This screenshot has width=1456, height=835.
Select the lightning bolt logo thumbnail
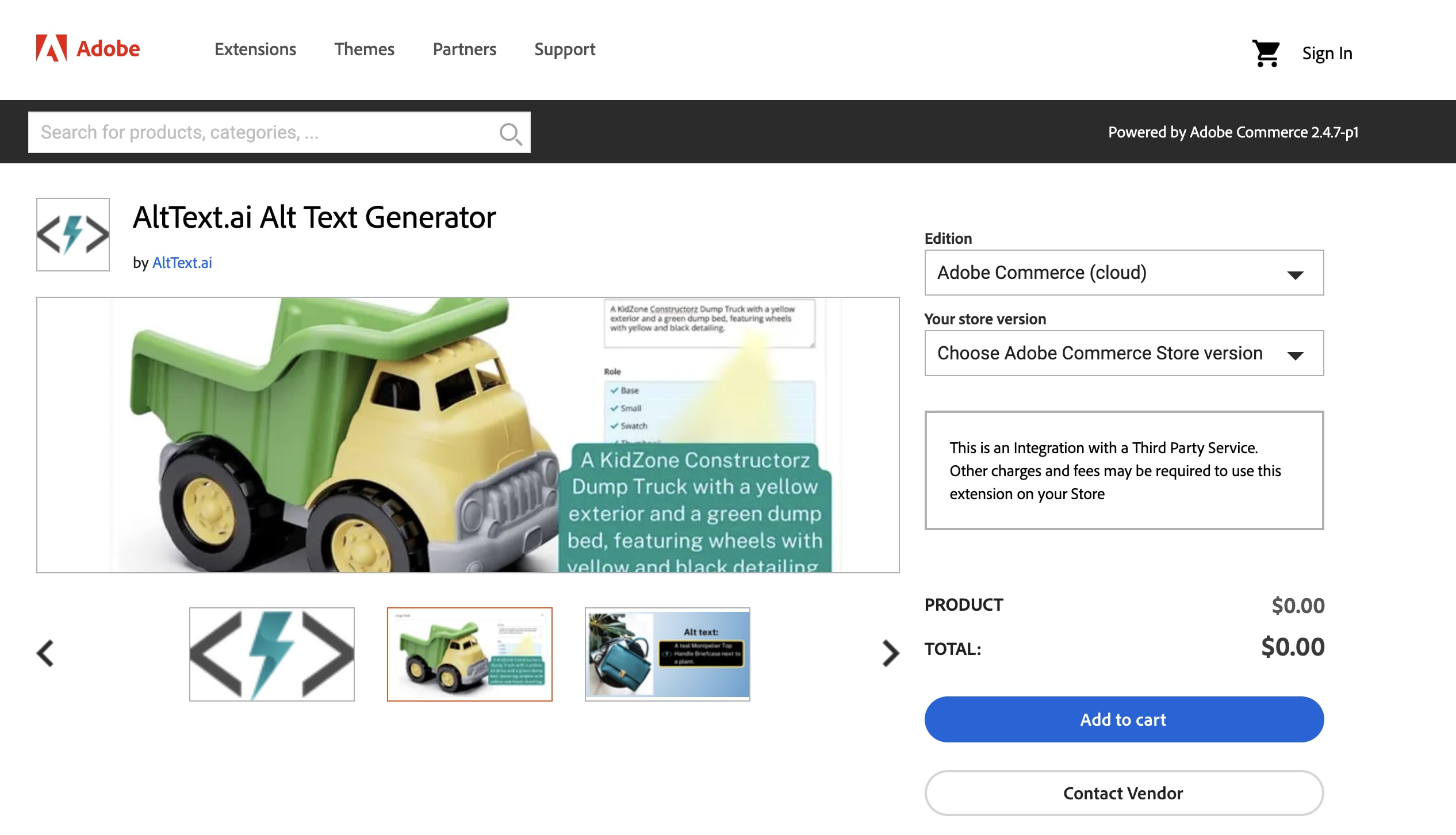point(272,654)
